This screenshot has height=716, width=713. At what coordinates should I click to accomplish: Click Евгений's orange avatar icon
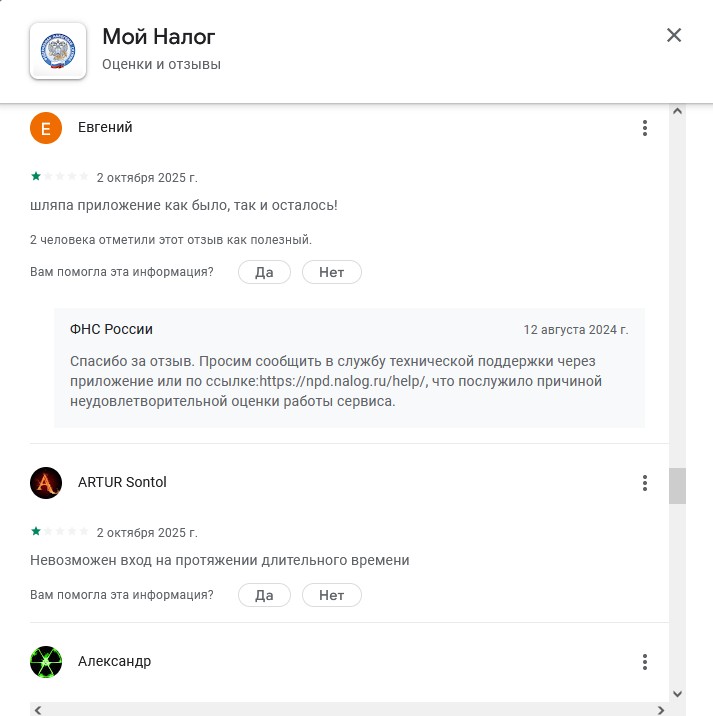point(47,128)
